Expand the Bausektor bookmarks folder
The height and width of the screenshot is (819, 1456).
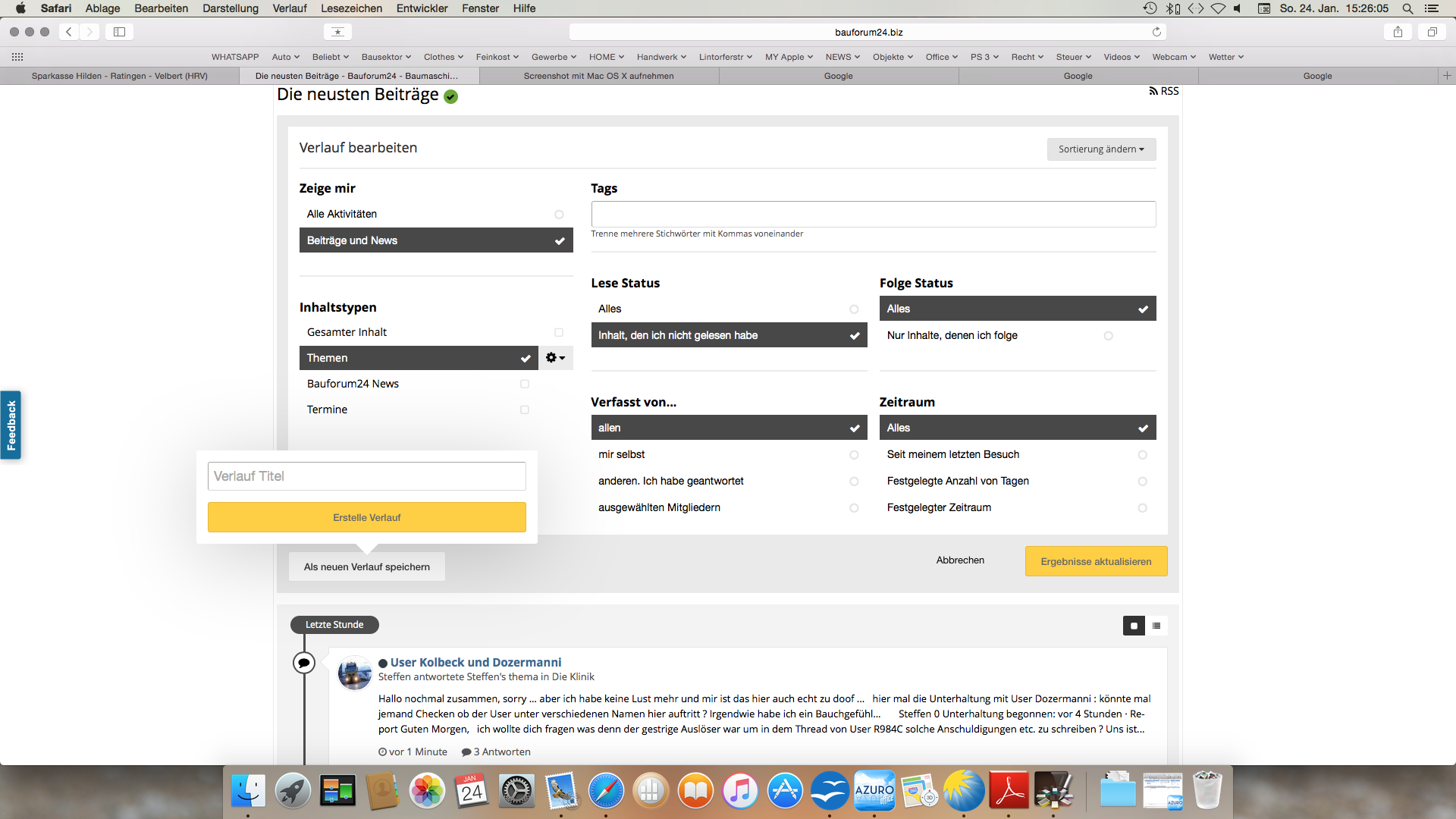coord(386,57)
